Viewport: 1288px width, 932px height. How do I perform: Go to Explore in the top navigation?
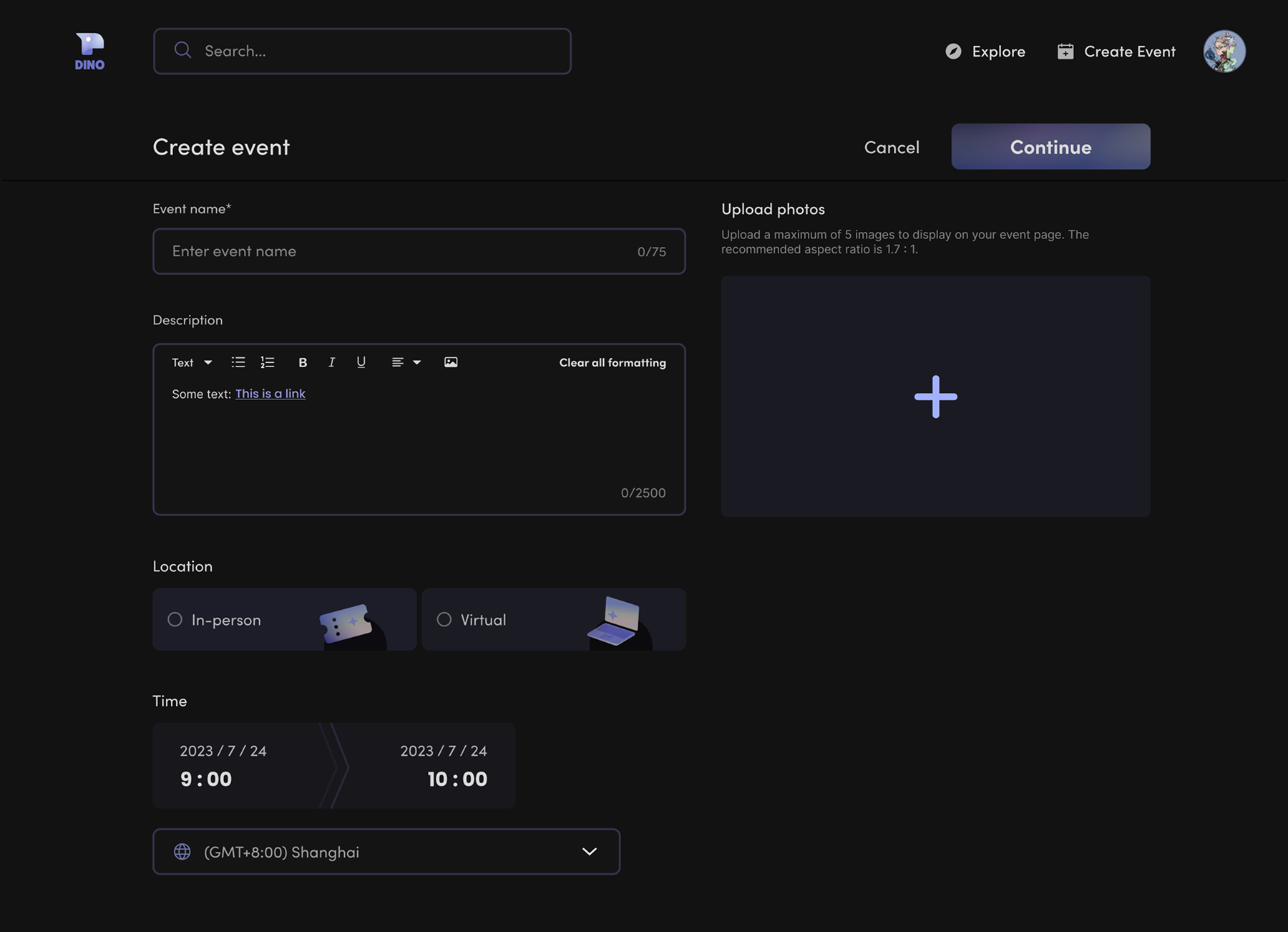click(985, 52)
